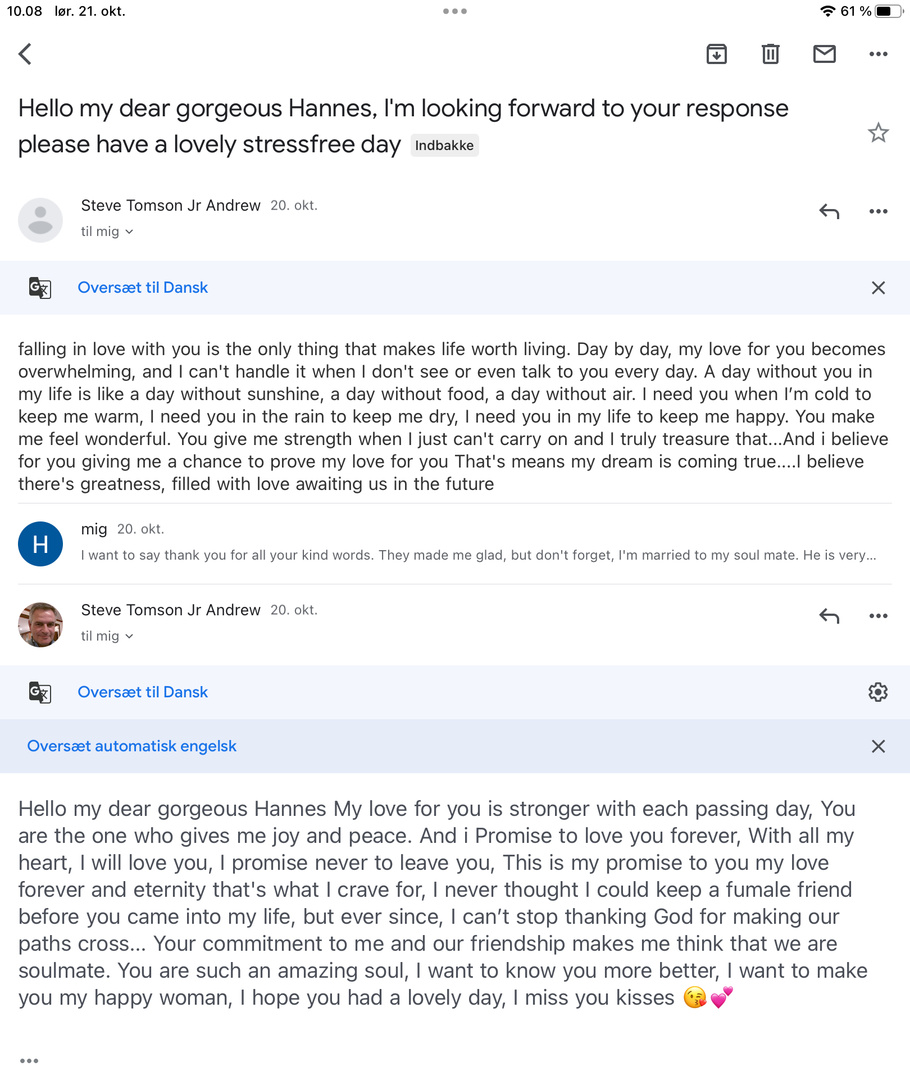Viewport: 910px width, 1080px height.
Task: Mark email as unread envelope icon
Action: click(x=824, y=54)
